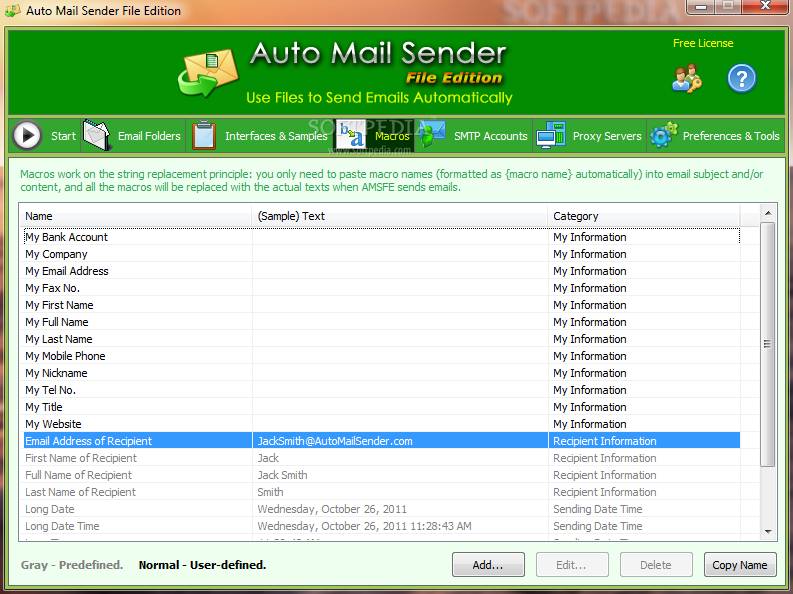
Task: Select the Long Date macro row
Action: [382, 509]
